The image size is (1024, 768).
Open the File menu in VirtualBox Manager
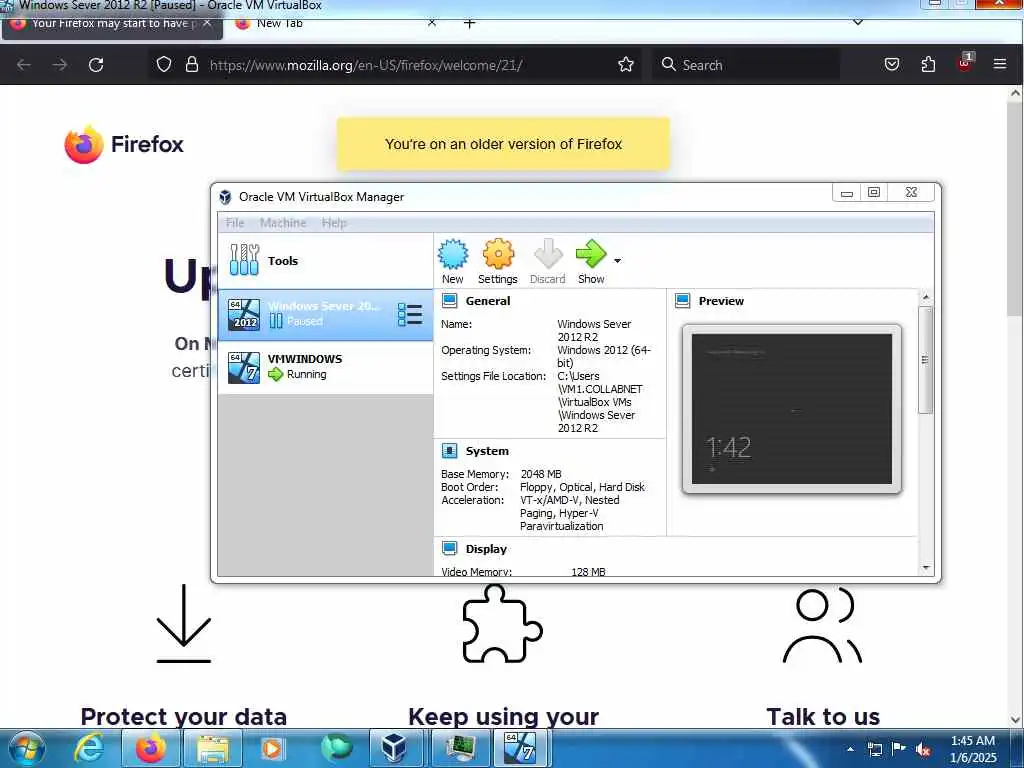[234, 223]
